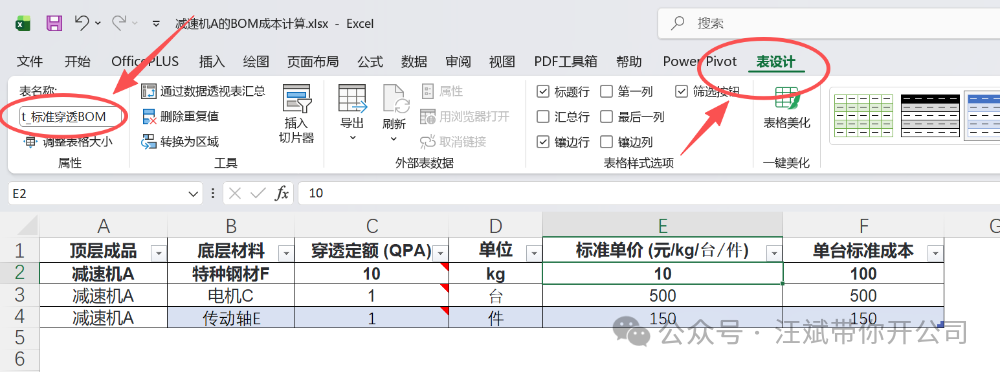The height and width of the screenshot is (372, 1000).
Task: Enable the 第一列 checkbox
Action: pos(607,92)
